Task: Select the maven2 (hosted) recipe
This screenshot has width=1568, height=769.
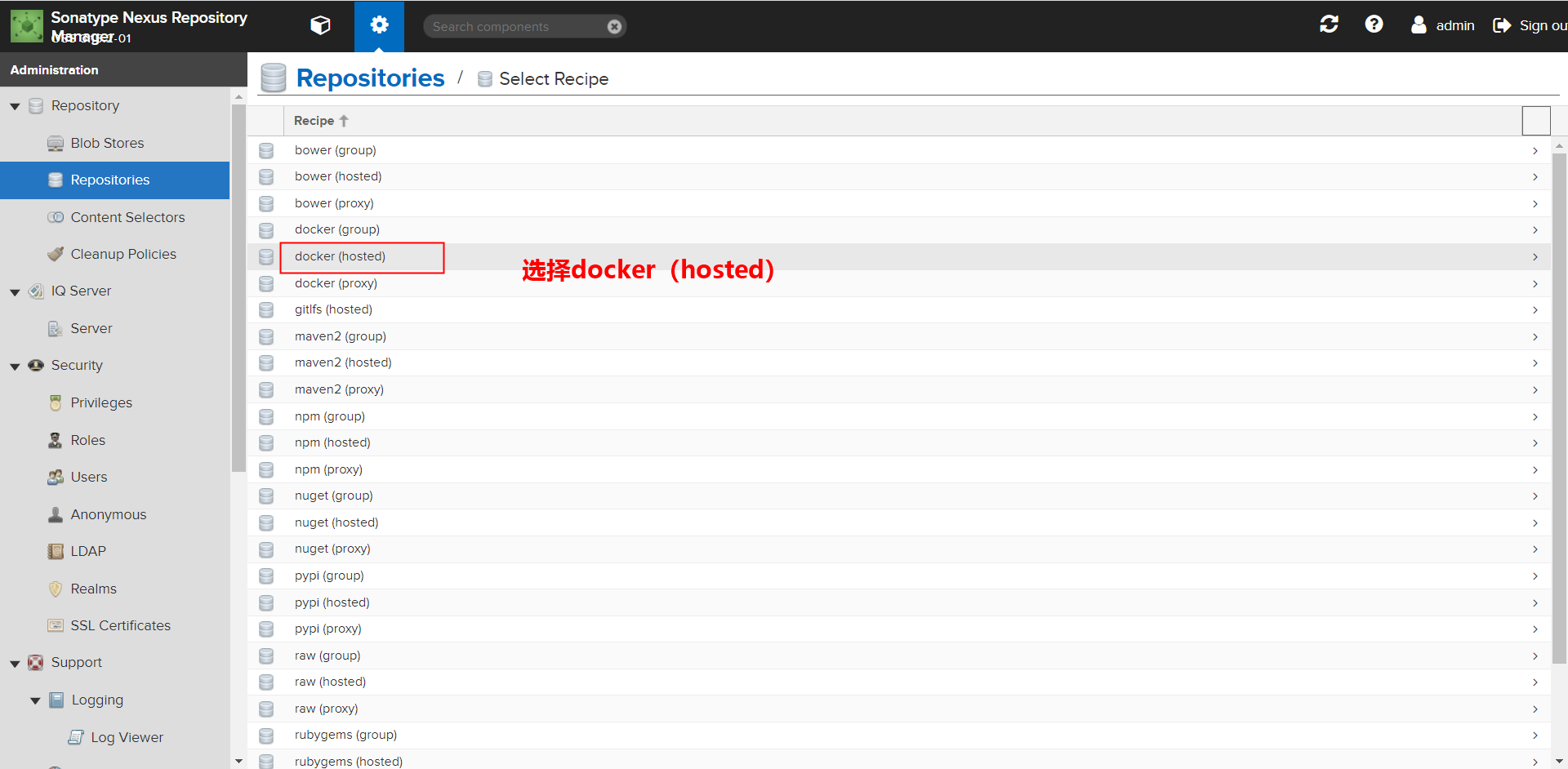Action: tap(898, 362)
